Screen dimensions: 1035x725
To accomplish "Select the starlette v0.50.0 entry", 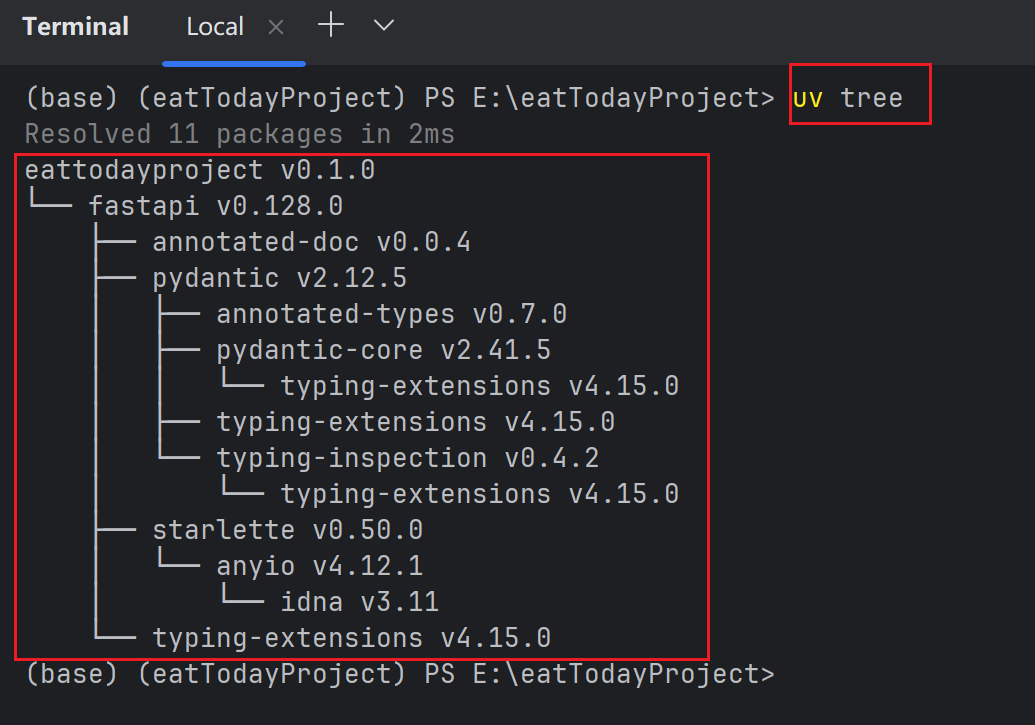I will pyautogui.click(x=287, y=530).
